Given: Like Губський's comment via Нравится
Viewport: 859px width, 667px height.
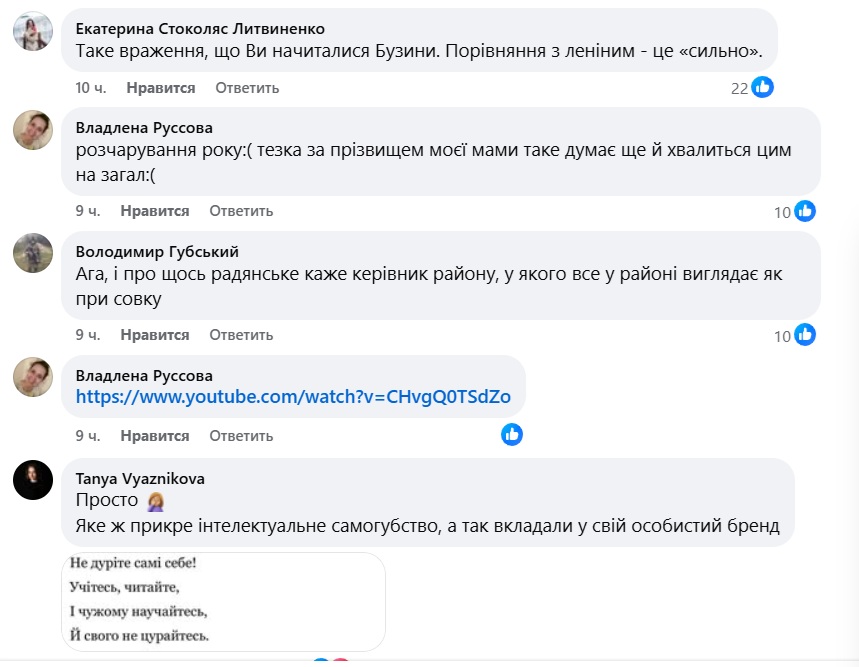Looking at the screenshot, I should pos(155,335).
